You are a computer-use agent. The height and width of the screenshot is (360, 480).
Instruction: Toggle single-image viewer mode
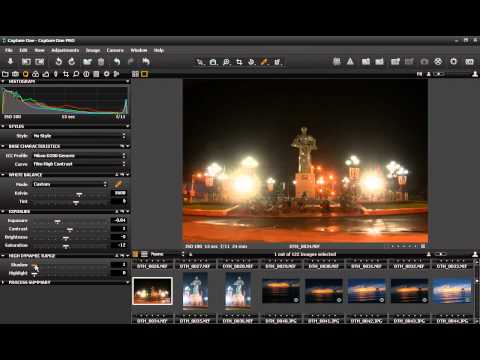pos(144,74)
